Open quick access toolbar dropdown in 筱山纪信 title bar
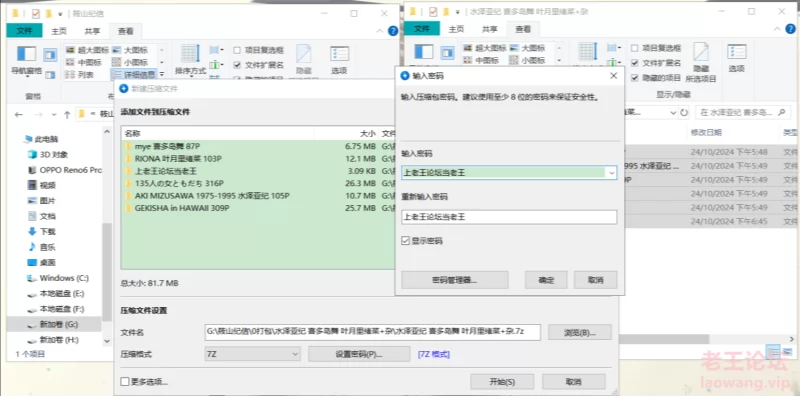 [60, 14]
